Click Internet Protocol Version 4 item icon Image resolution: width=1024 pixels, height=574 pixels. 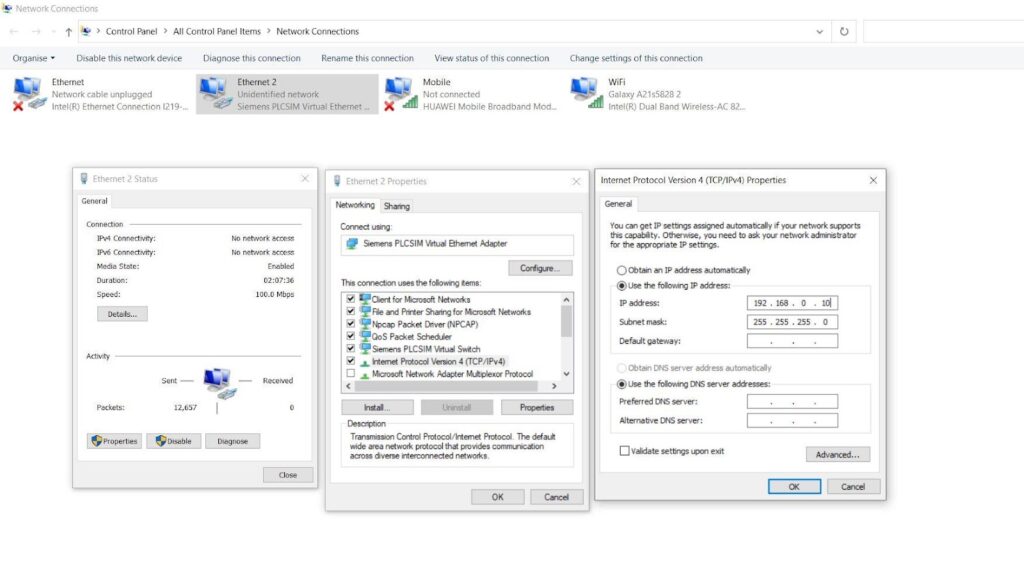(365, 362)
